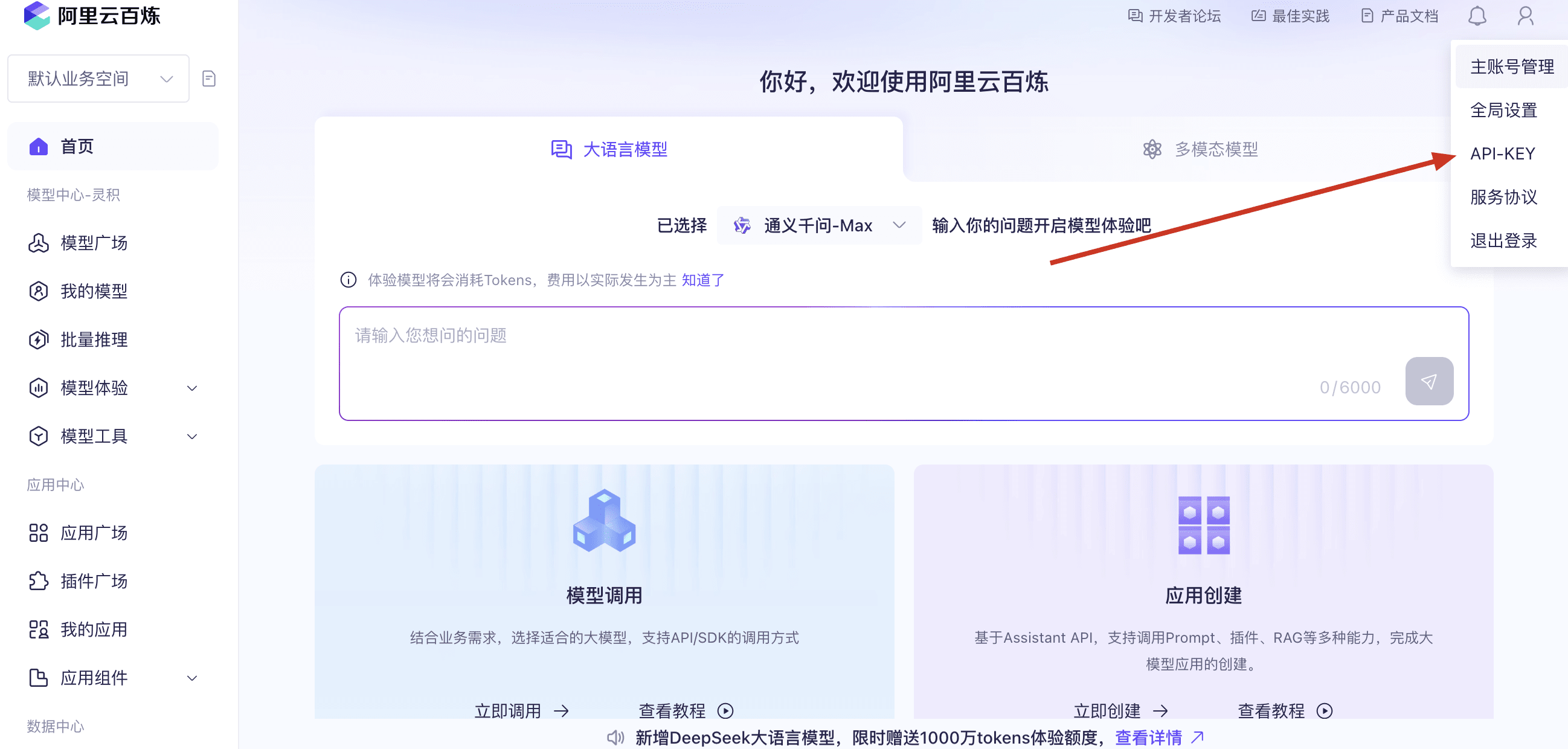
Task: Go to 首页 in the sidebar
Action: [113, 146]
